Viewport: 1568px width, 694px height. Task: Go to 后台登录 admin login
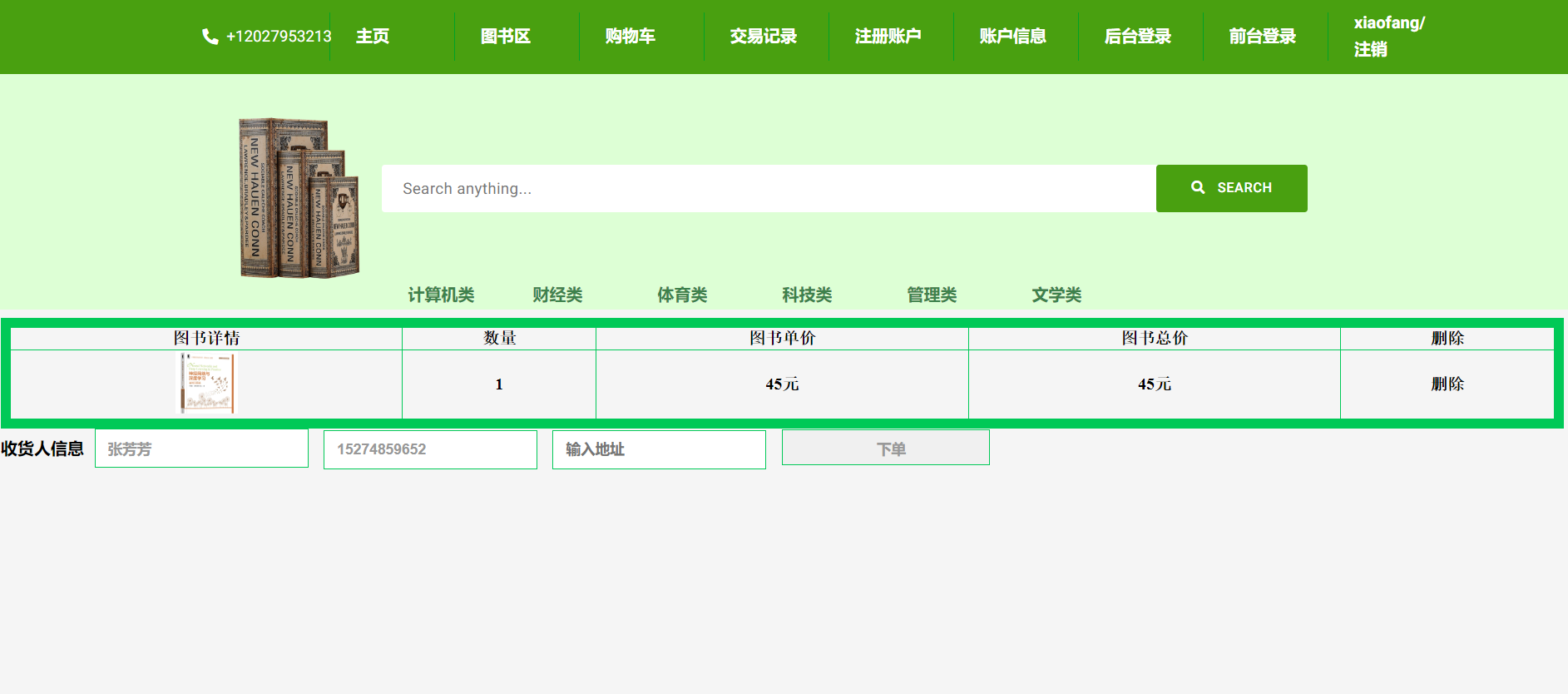pos(1138,37)
